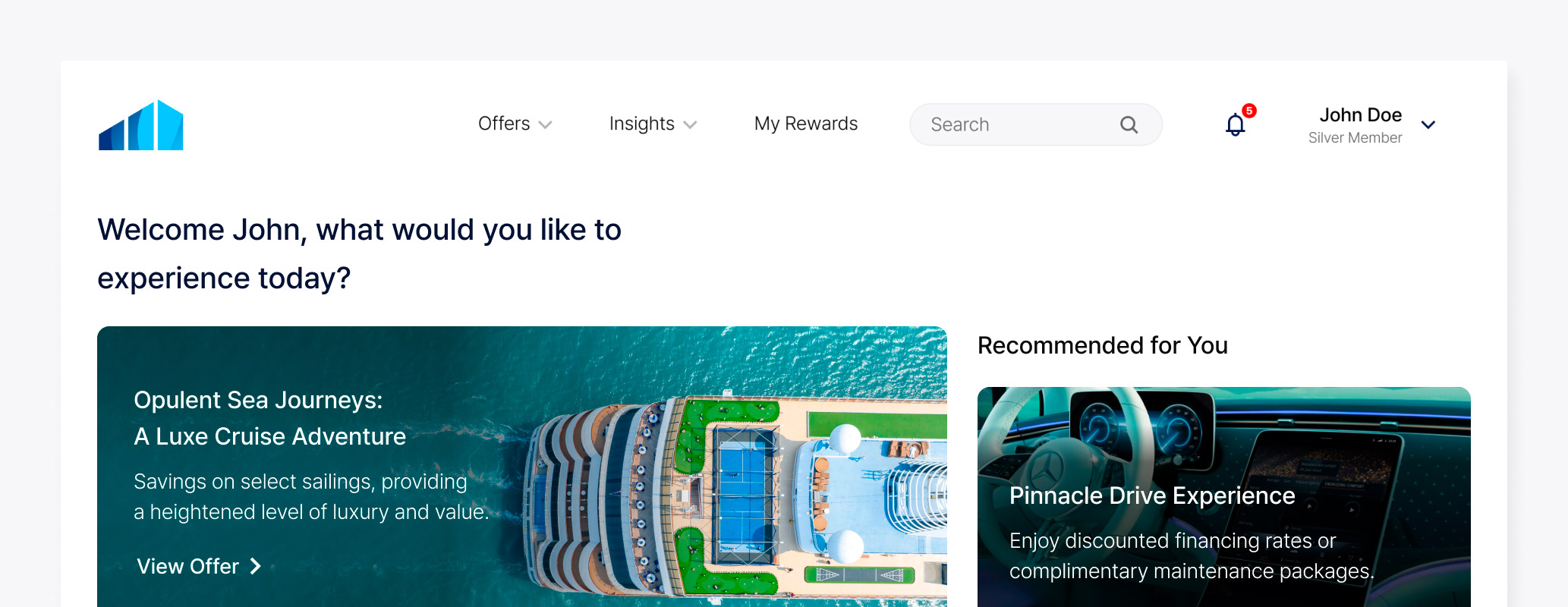The image size is (1568, 607).
Task: Click the welcome greeting text
Action: (359, 253)
